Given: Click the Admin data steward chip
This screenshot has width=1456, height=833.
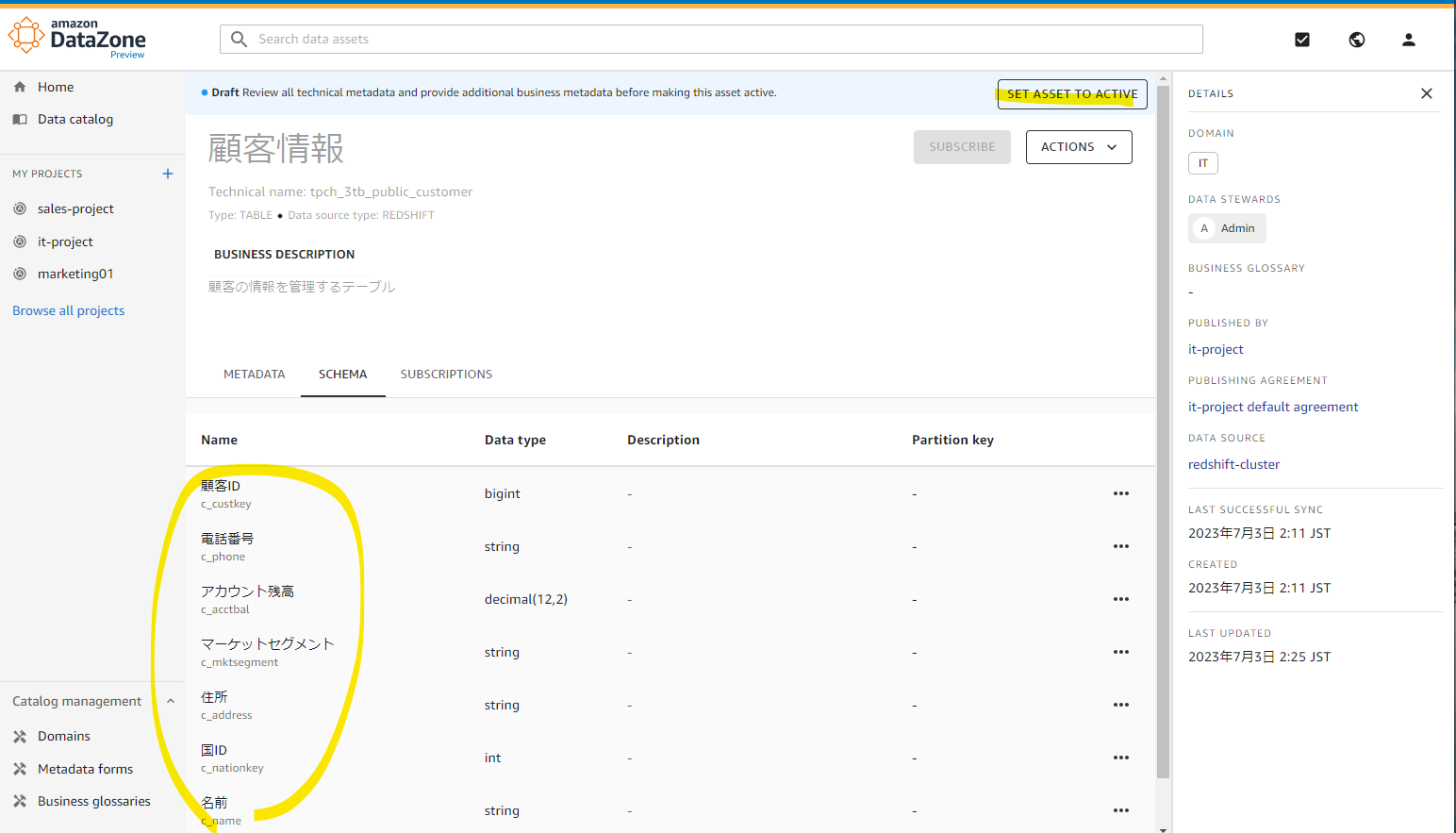Looking at the screenshot, I should pos(1228,228).
